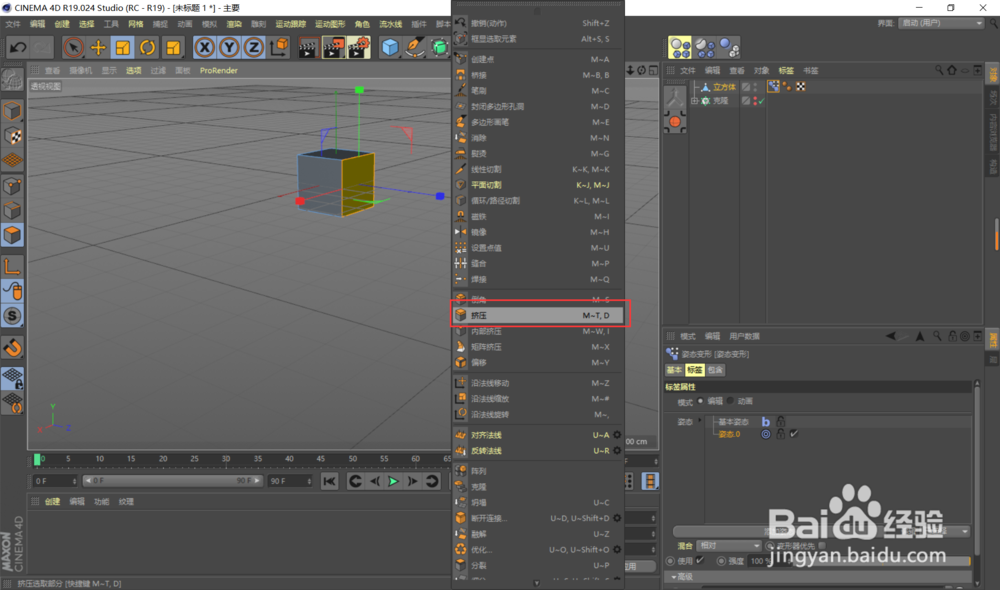Open the 界面 layout dropdown
Image resolution: width=1000 pixels, height=590 pixels.
pos(941,23)
